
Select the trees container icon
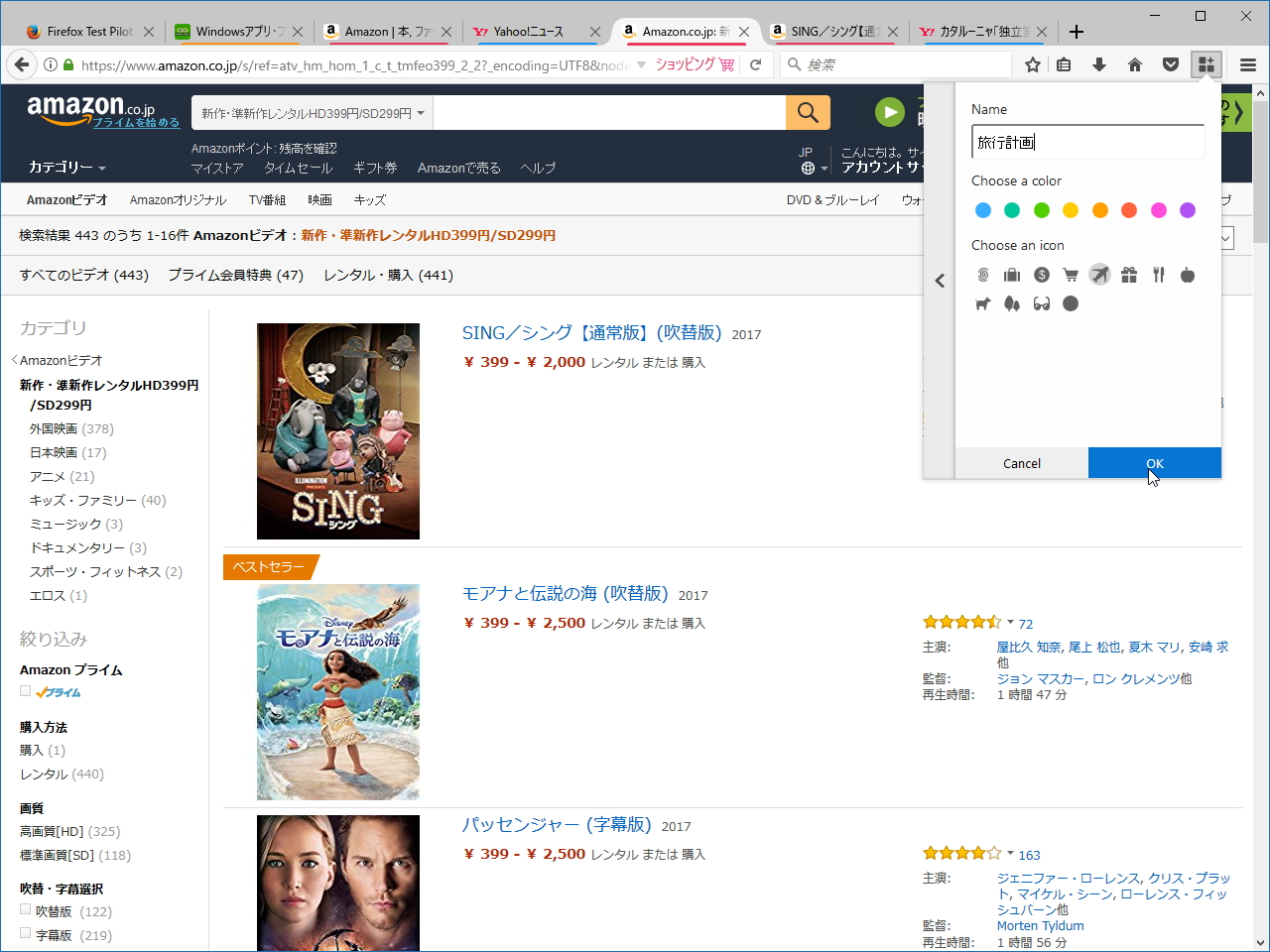pos(1012,303)
